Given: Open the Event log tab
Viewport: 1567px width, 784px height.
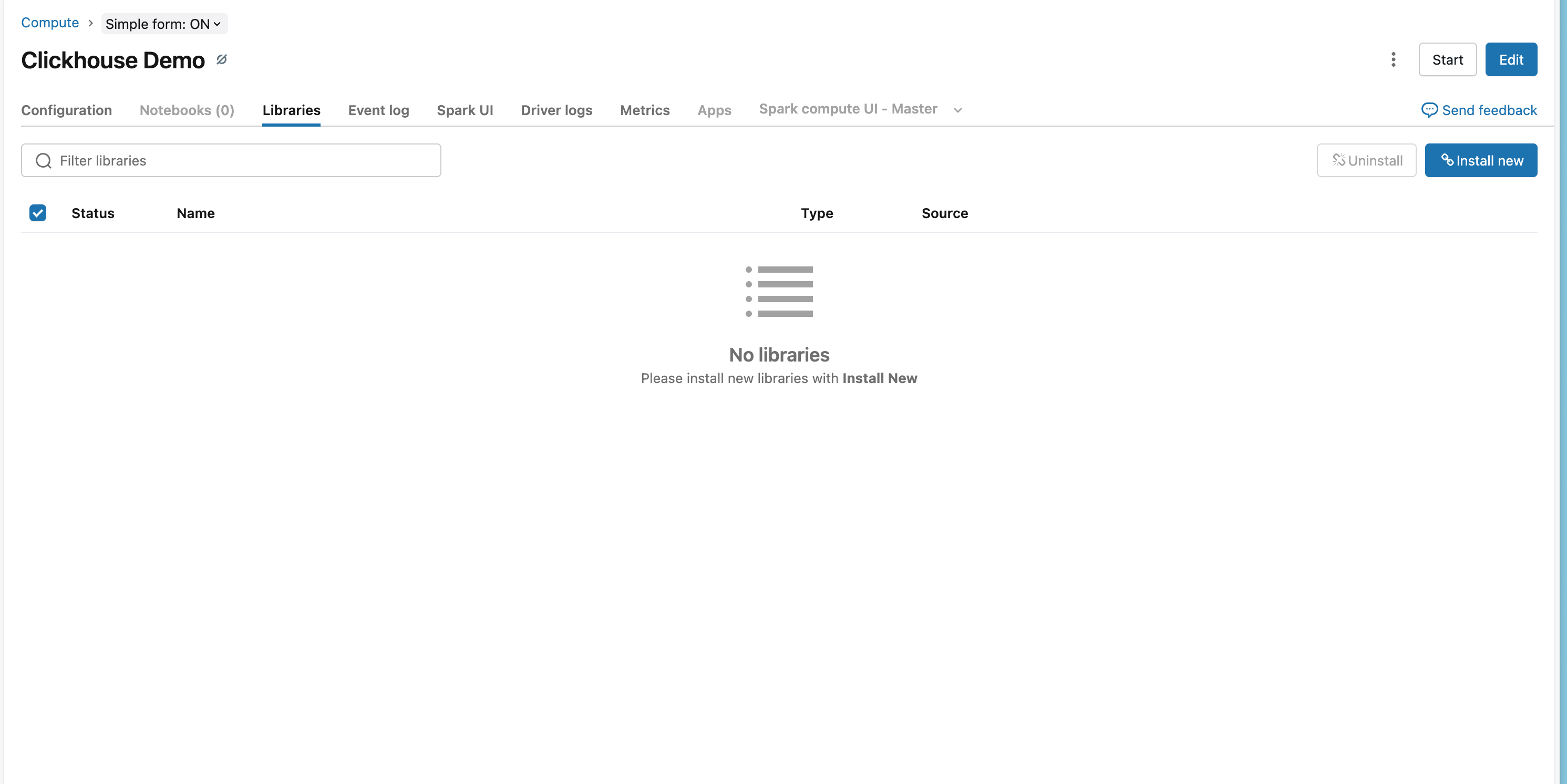Looking at the screenshot, I should tap(378, 110).
